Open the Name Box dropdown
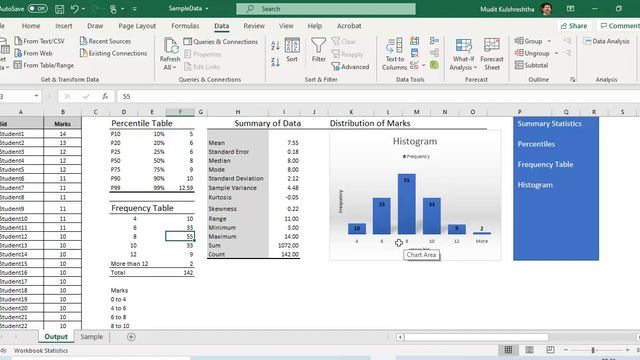 36,96
